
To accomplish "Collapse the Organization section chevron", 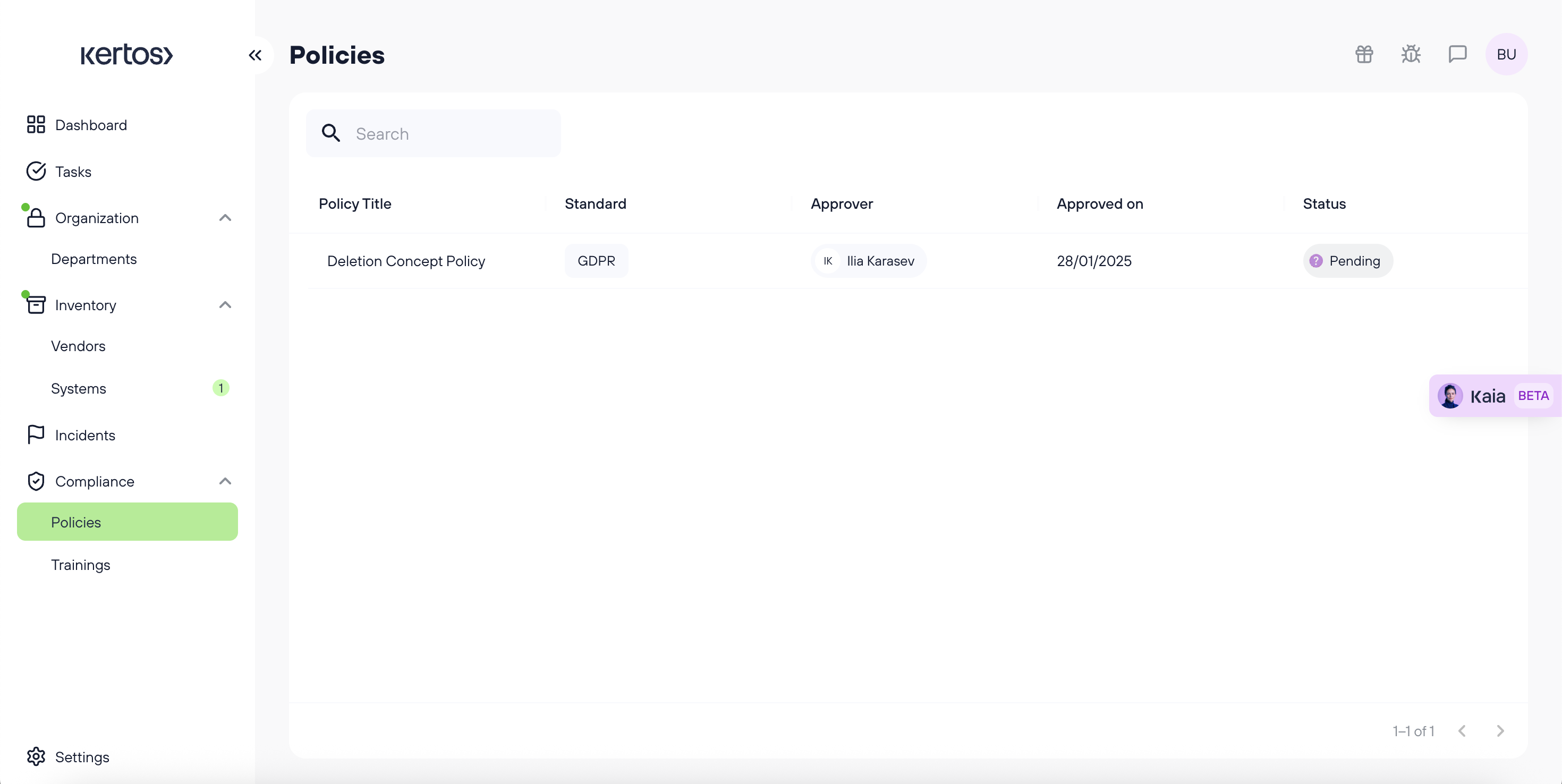I will [225, 218].
